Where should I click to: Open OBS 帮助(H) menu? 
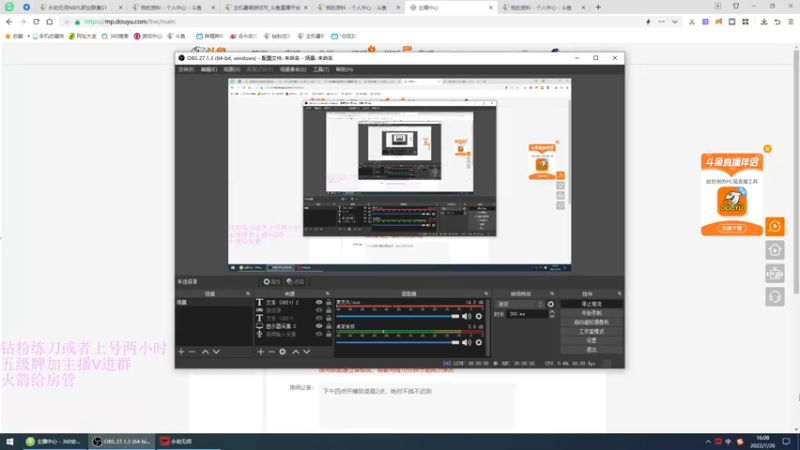[x=344, y=69]
